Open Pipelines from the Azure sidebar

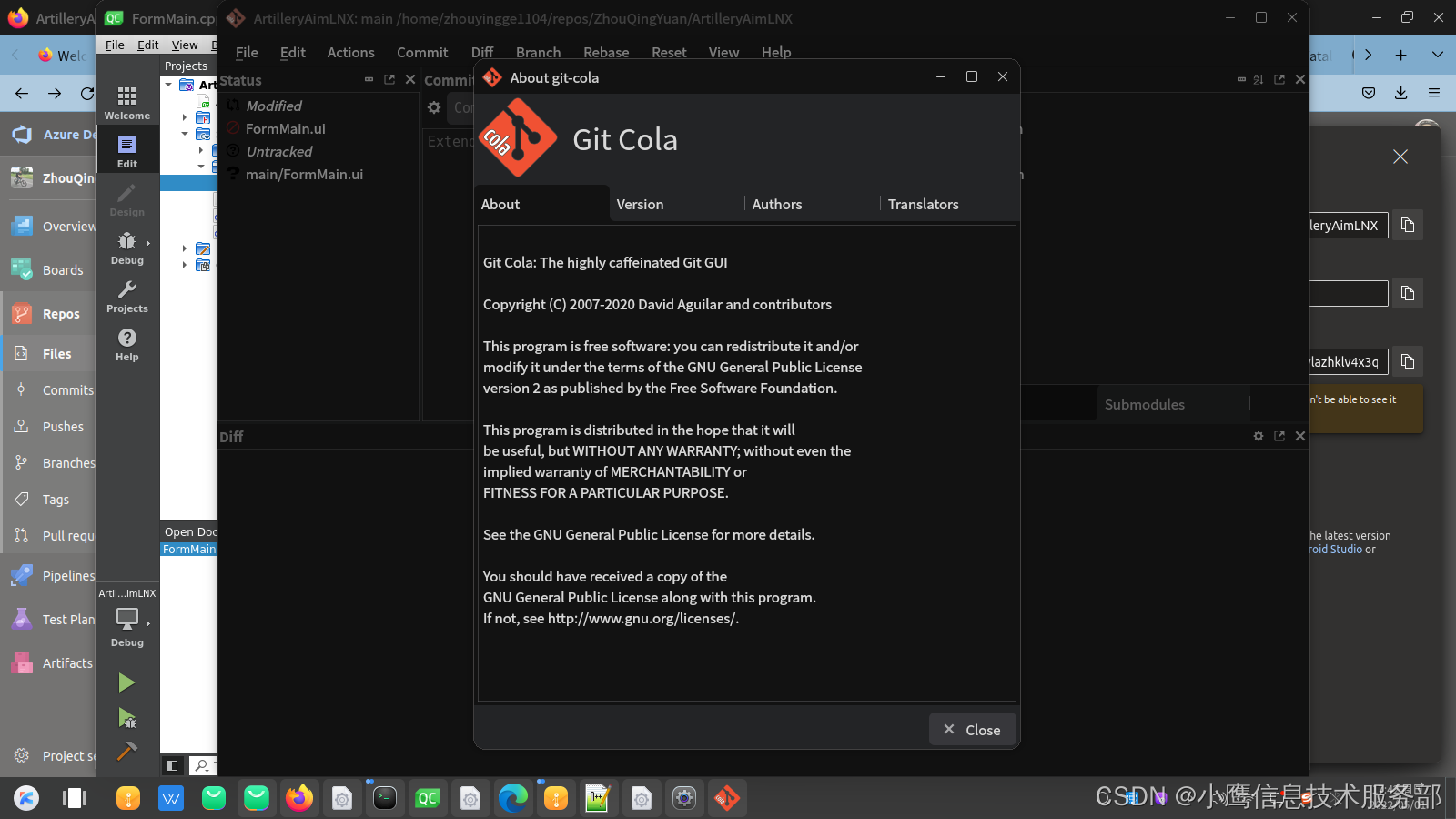click(x=21, y=575)
